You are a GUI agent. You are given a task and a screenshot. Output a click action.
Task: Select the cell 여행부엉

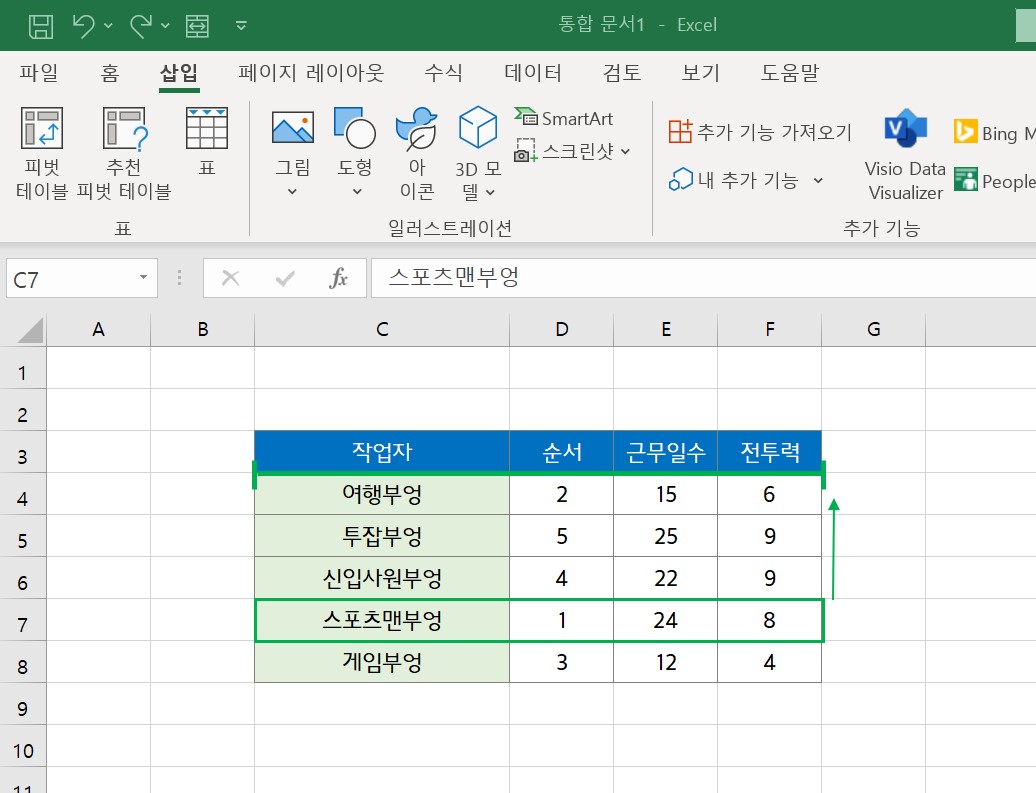point(382,494)
